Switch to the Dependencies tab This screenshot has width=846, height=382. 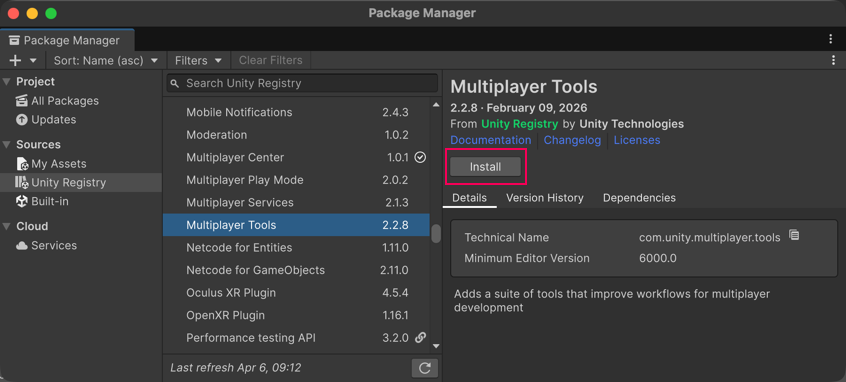pyautogui.click(x=639, y=198)
